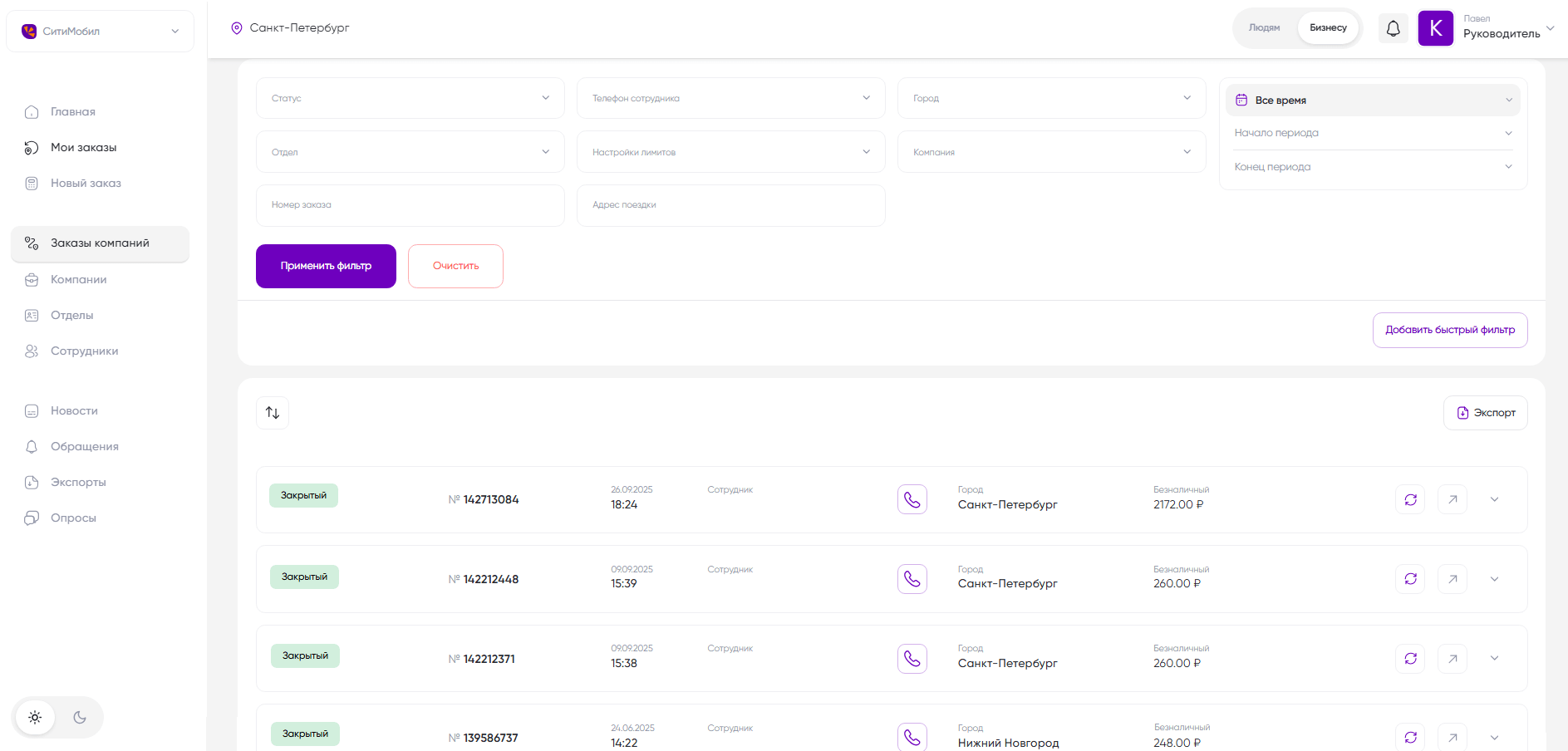Click the Номер заказа input field

[x=410, y=205]
